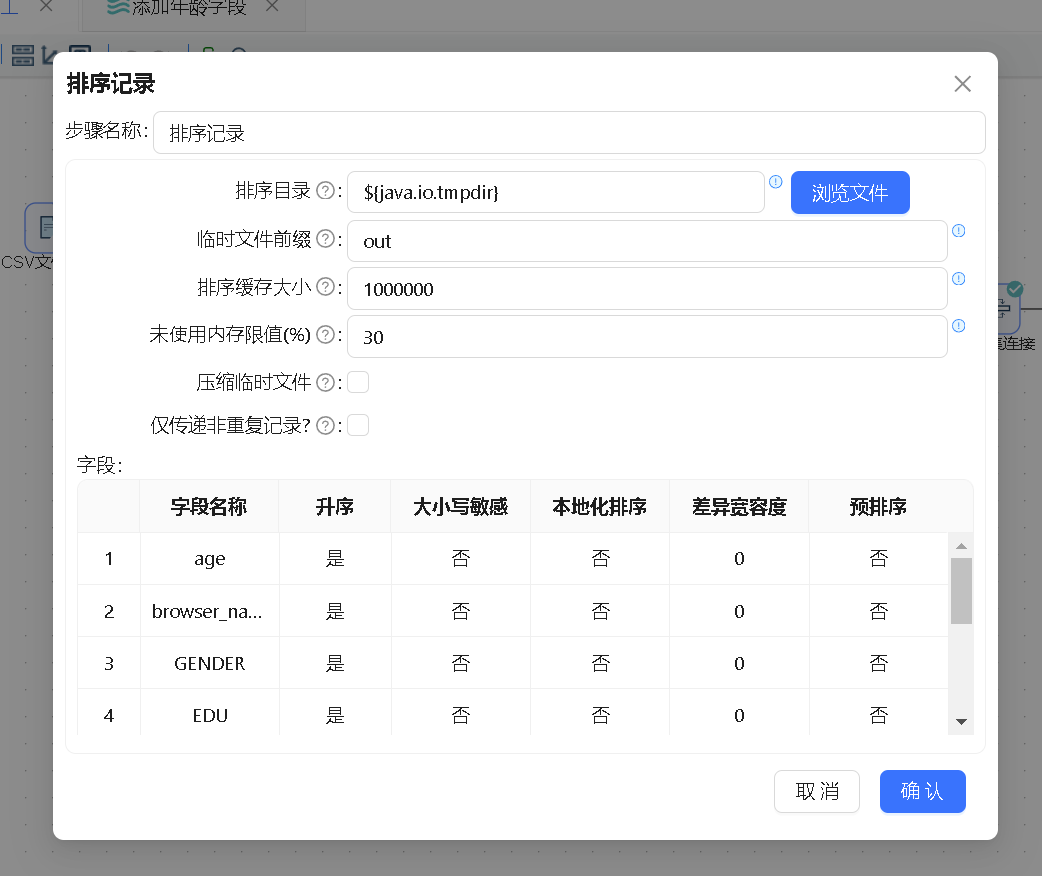The width and height of the screenshot is (1042, 876).
Task: Click the 差异宽容度 column header
Action: [739, 506]
